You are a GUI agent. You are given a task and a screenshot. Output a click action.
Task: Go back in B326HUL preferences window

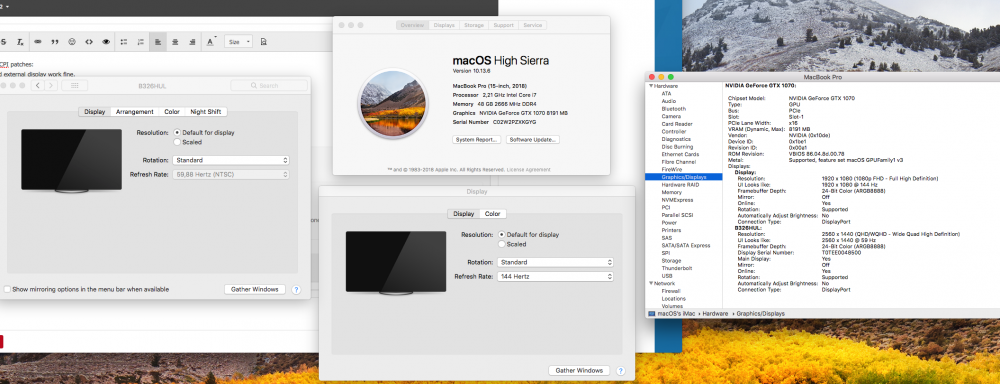pyautogui.click(x=38, y=85)
